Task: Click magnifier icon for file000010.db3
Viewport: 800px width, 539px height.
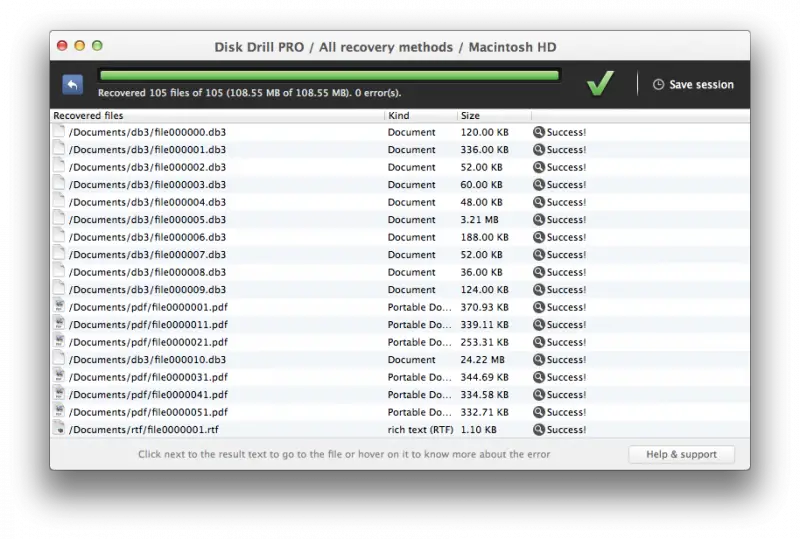Action: (538, 359)
